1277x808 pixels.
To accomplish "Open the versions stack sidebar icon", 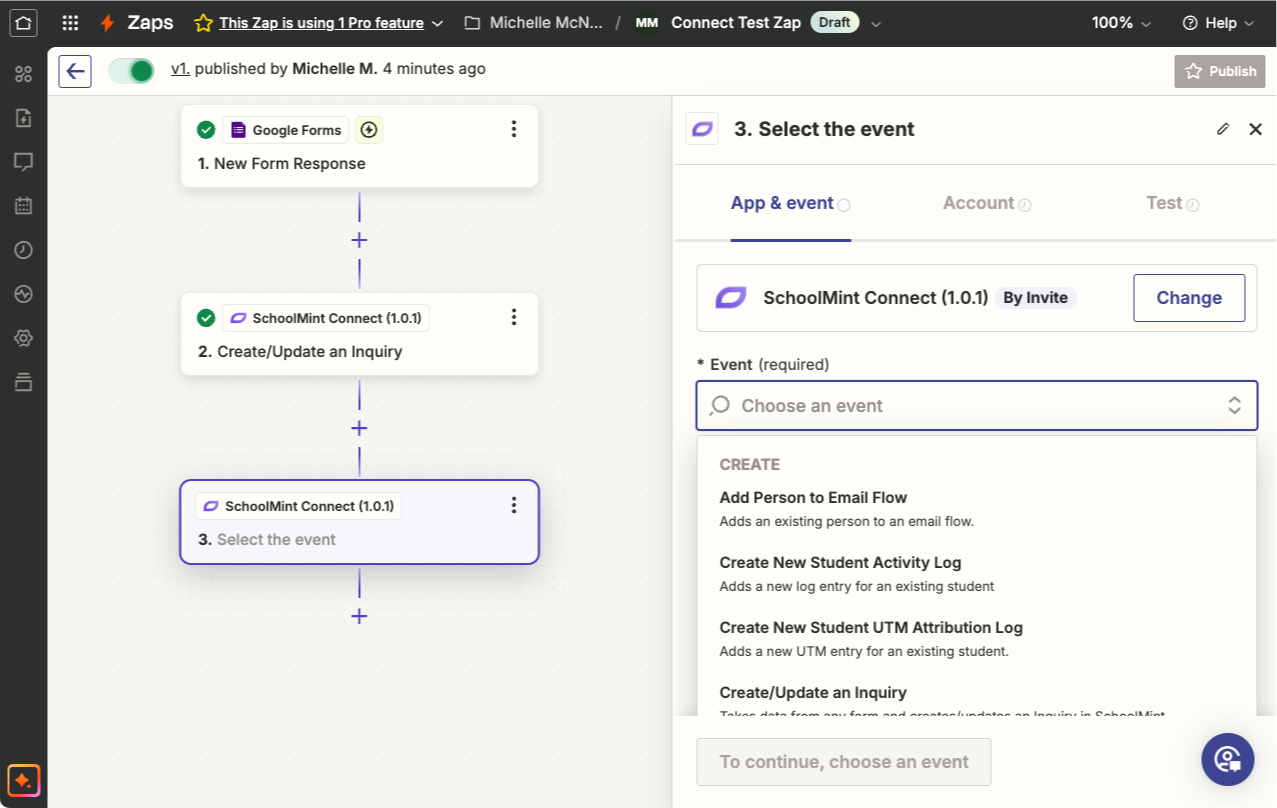I will [23, 382].
